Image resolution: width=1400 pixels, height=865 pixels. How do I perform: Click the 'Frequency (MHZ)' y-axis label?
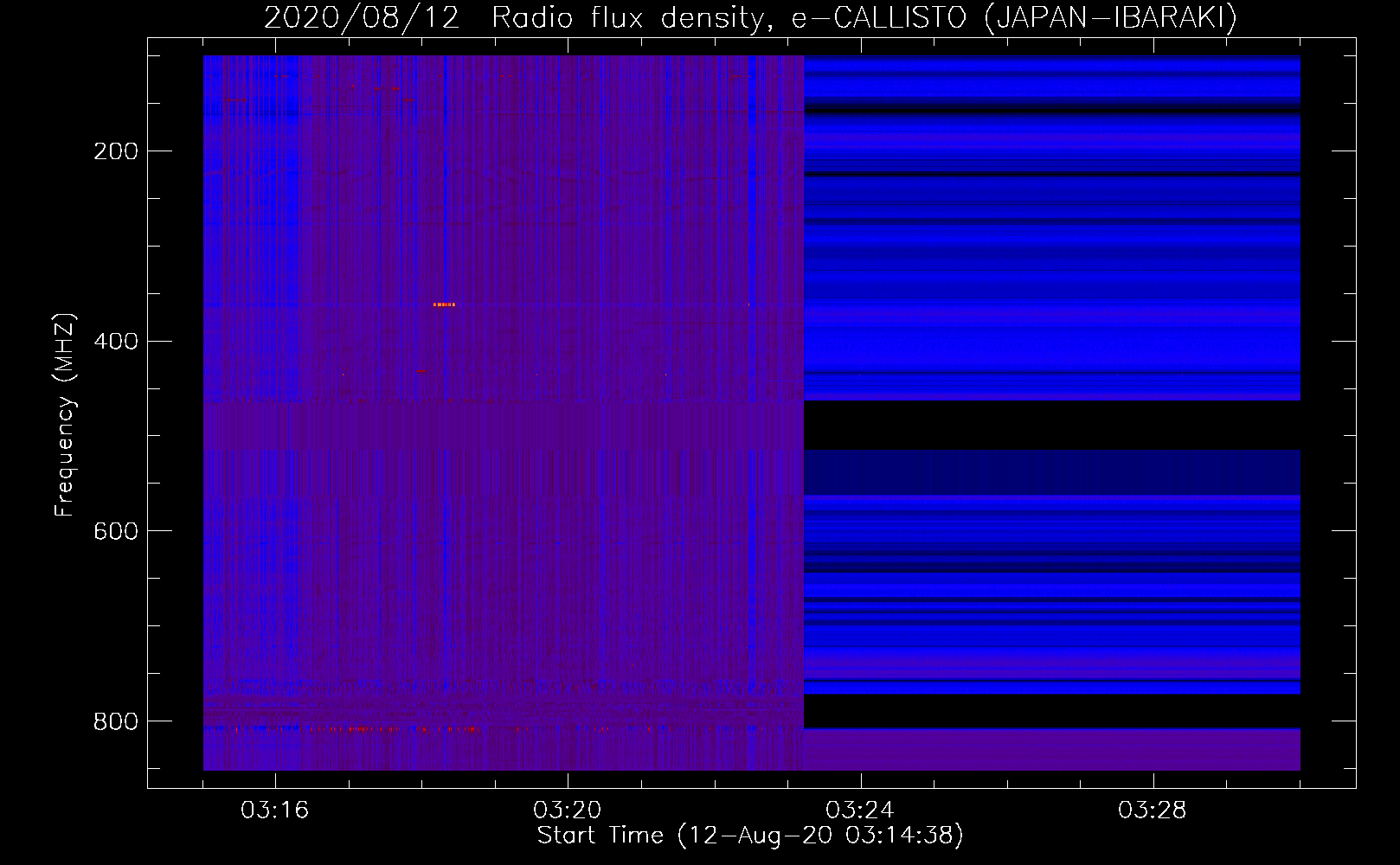(x=65, y=415)
